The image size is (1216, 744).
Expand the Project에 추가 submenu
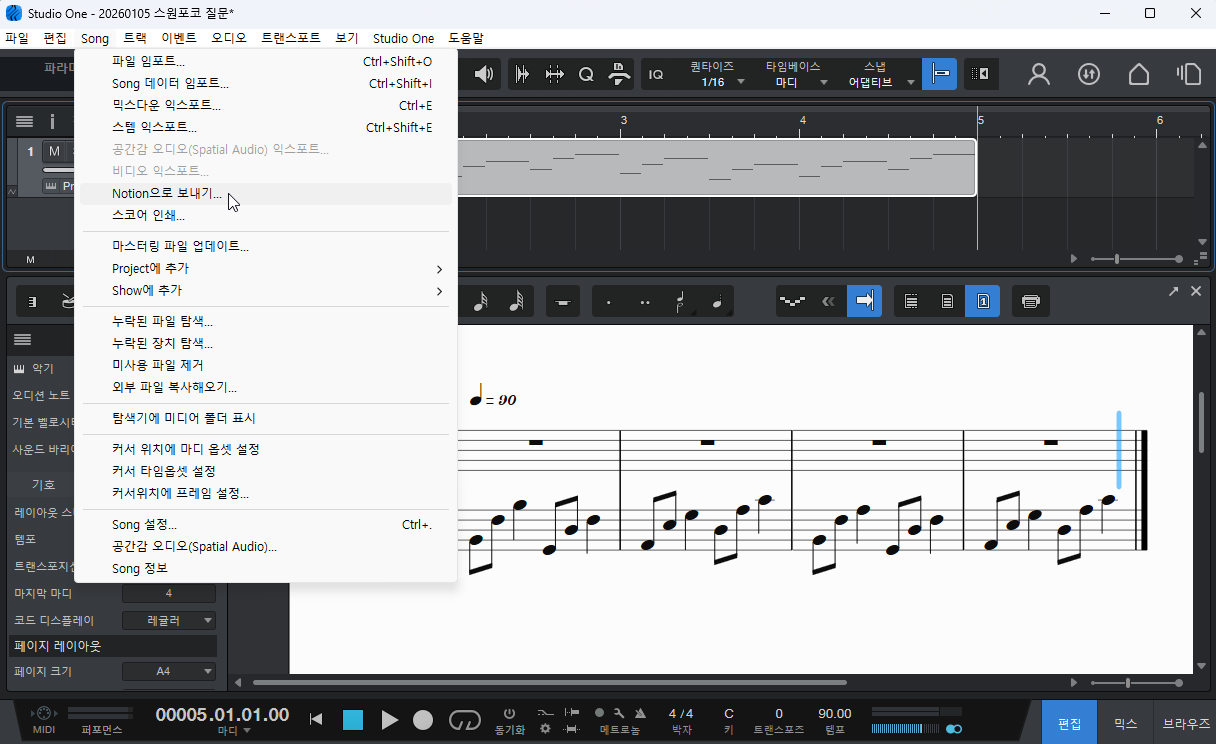276,269
